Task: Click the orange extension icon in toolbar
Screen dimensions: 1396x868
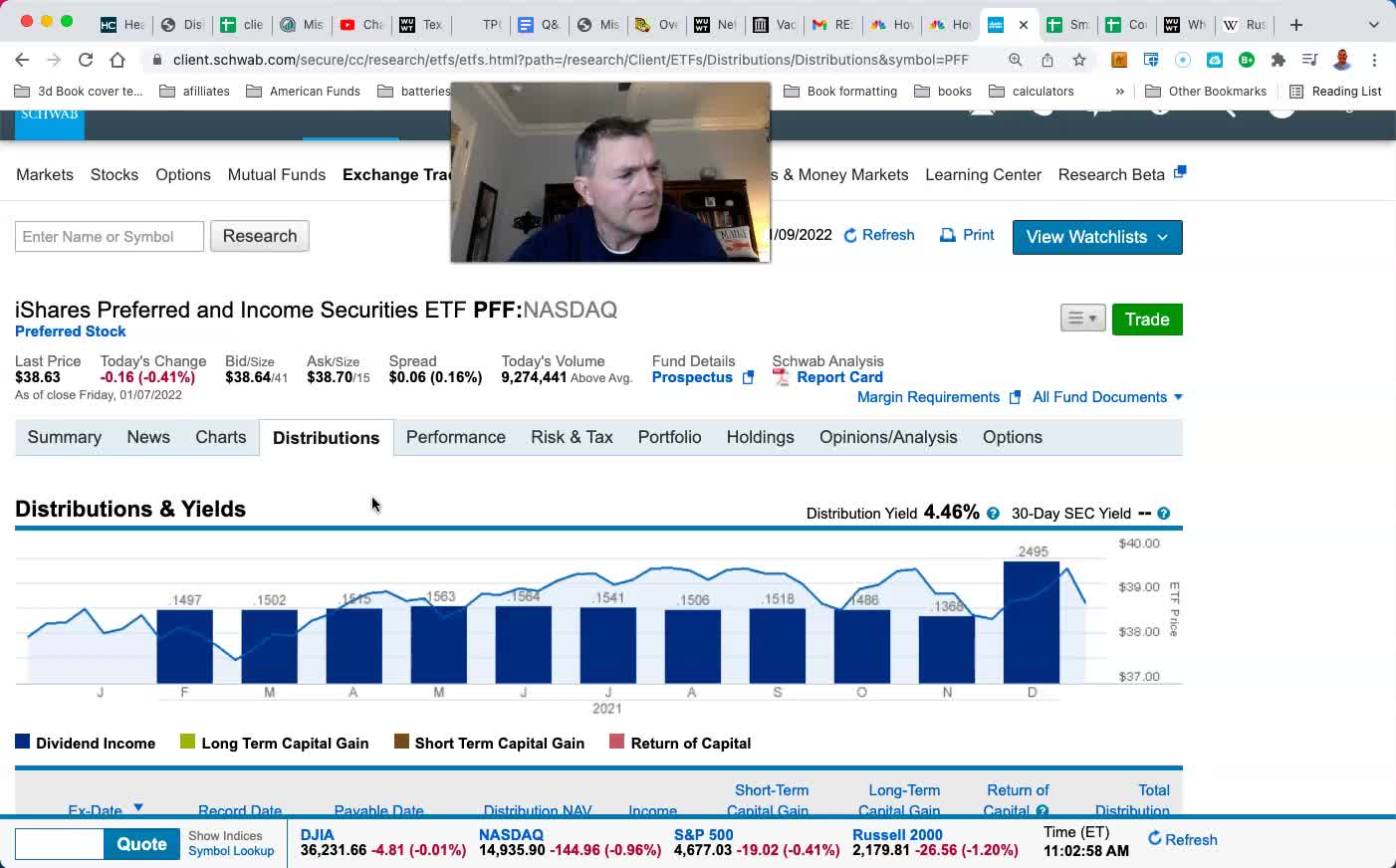Action: (1119, 60)
